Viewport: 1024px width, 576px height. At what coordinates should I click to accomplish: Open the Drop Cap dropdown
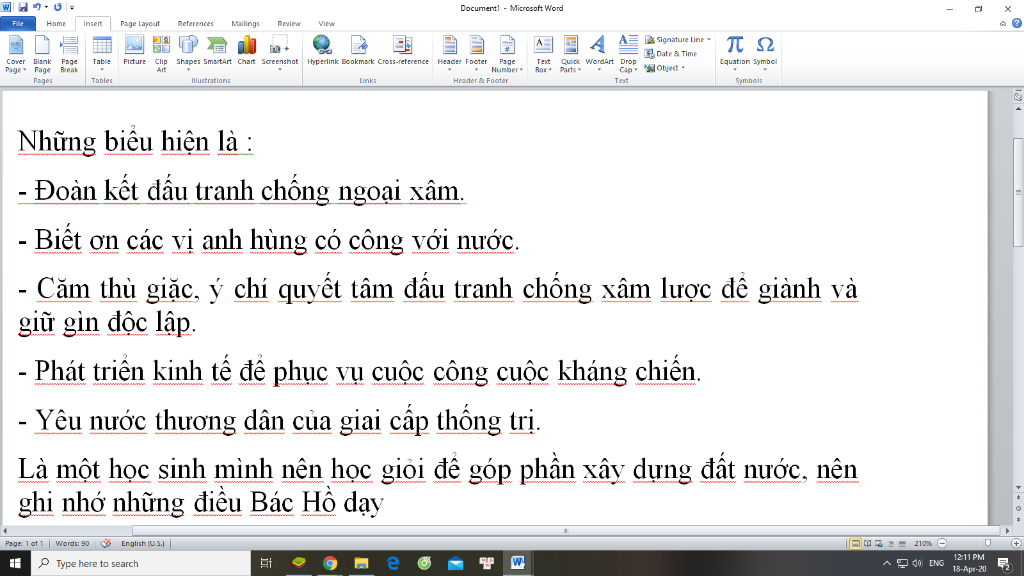[628, 54]
